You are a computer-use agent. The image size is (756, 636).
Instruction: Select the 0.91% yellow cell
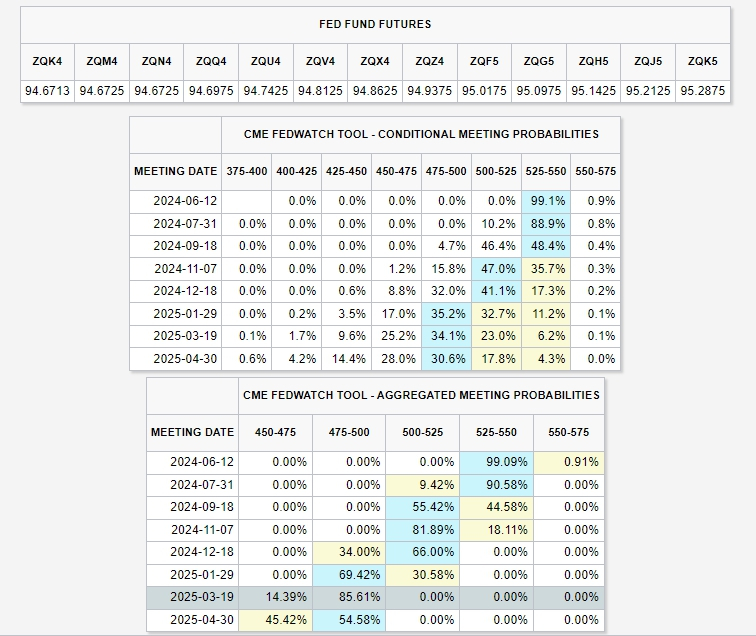[x=569, y=462]
